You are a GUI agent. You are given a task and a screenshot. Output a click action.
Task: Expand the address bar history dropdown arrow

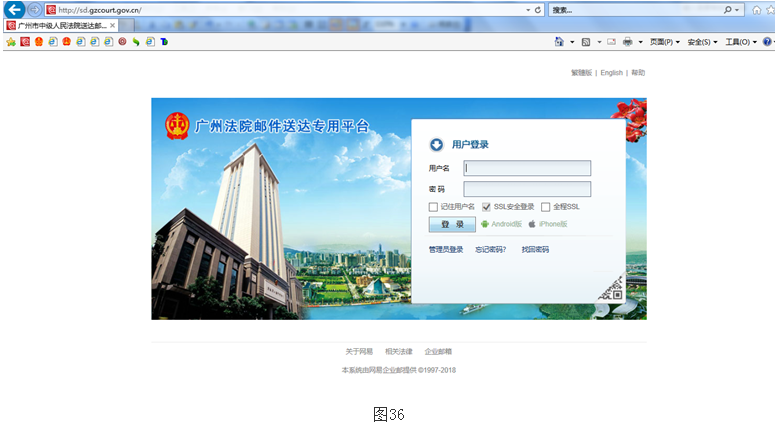point(528,10)
